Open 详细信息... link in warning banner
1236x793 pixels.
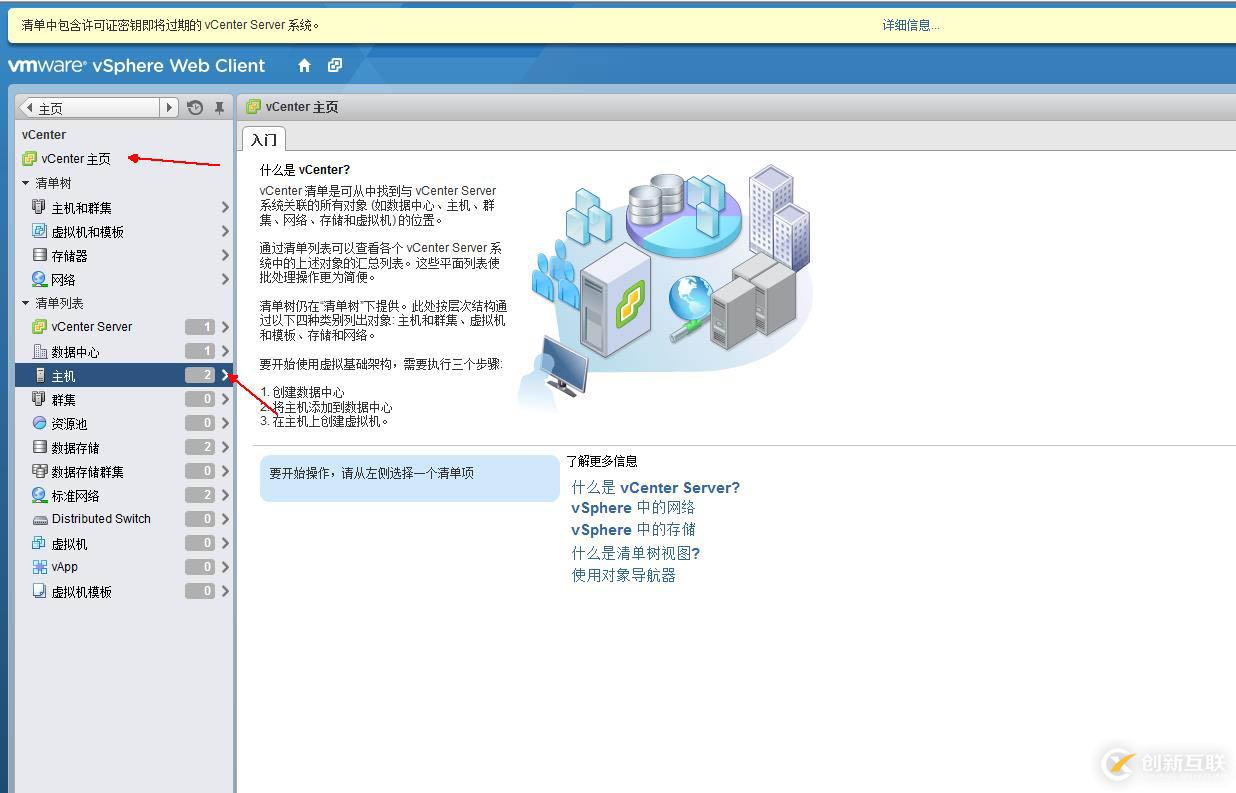click(910, 25)
